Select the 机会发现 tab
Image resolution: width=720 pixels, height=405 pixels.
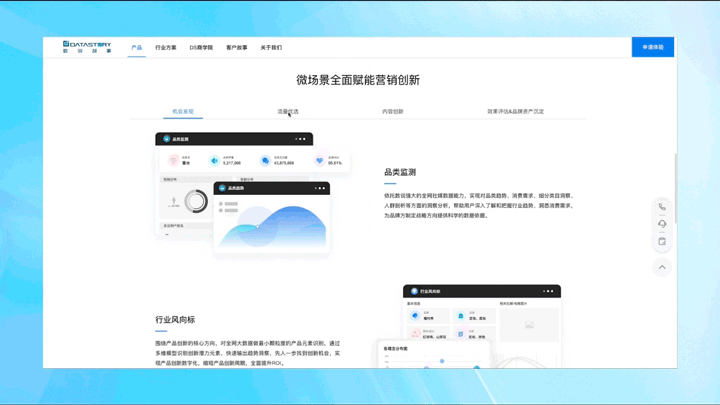pos(183,112)
